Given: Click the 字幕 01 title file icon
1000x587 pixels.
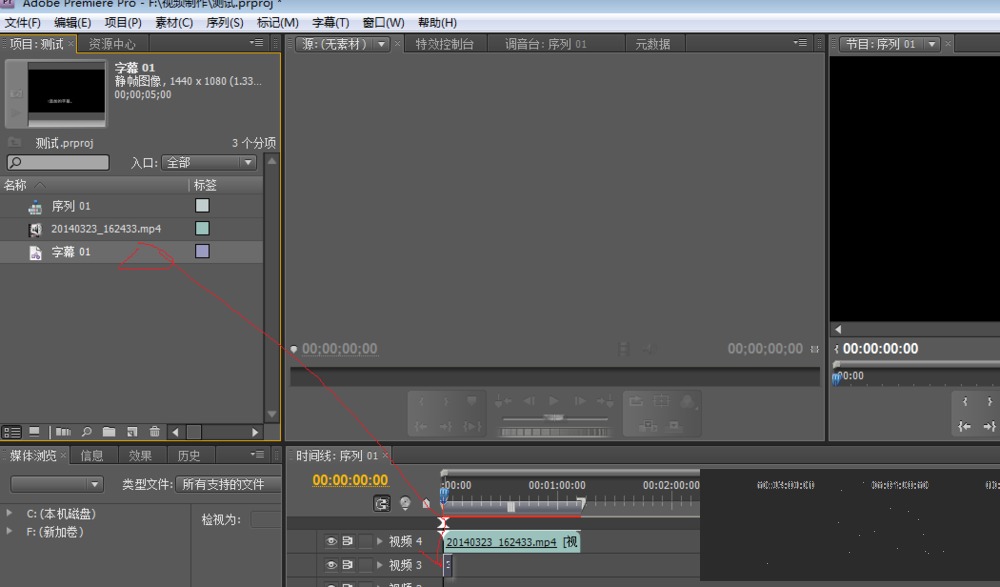Looking at the screenshot, I should coord(36,253).
